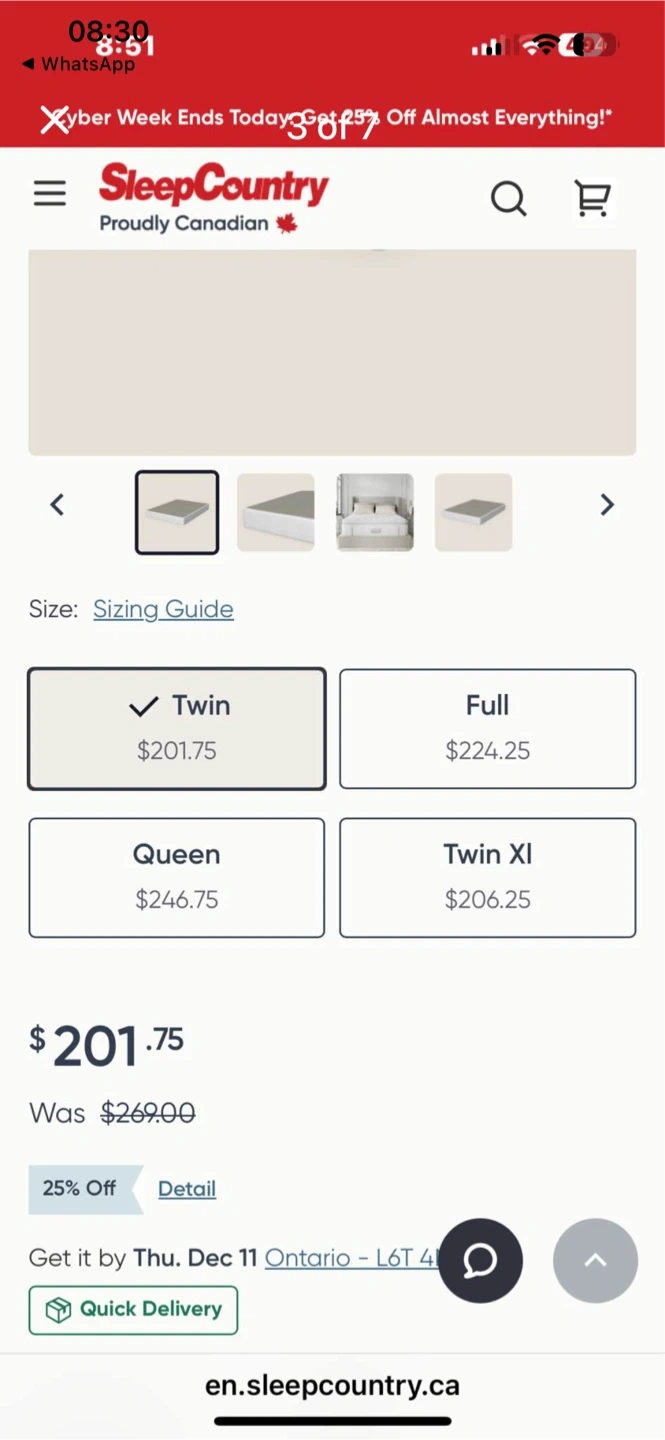The width and height of the screenshot is (665, 1440).
Task: Tap the en.sleepcountry.ca address bar
Action: [x=332, y=1385]
